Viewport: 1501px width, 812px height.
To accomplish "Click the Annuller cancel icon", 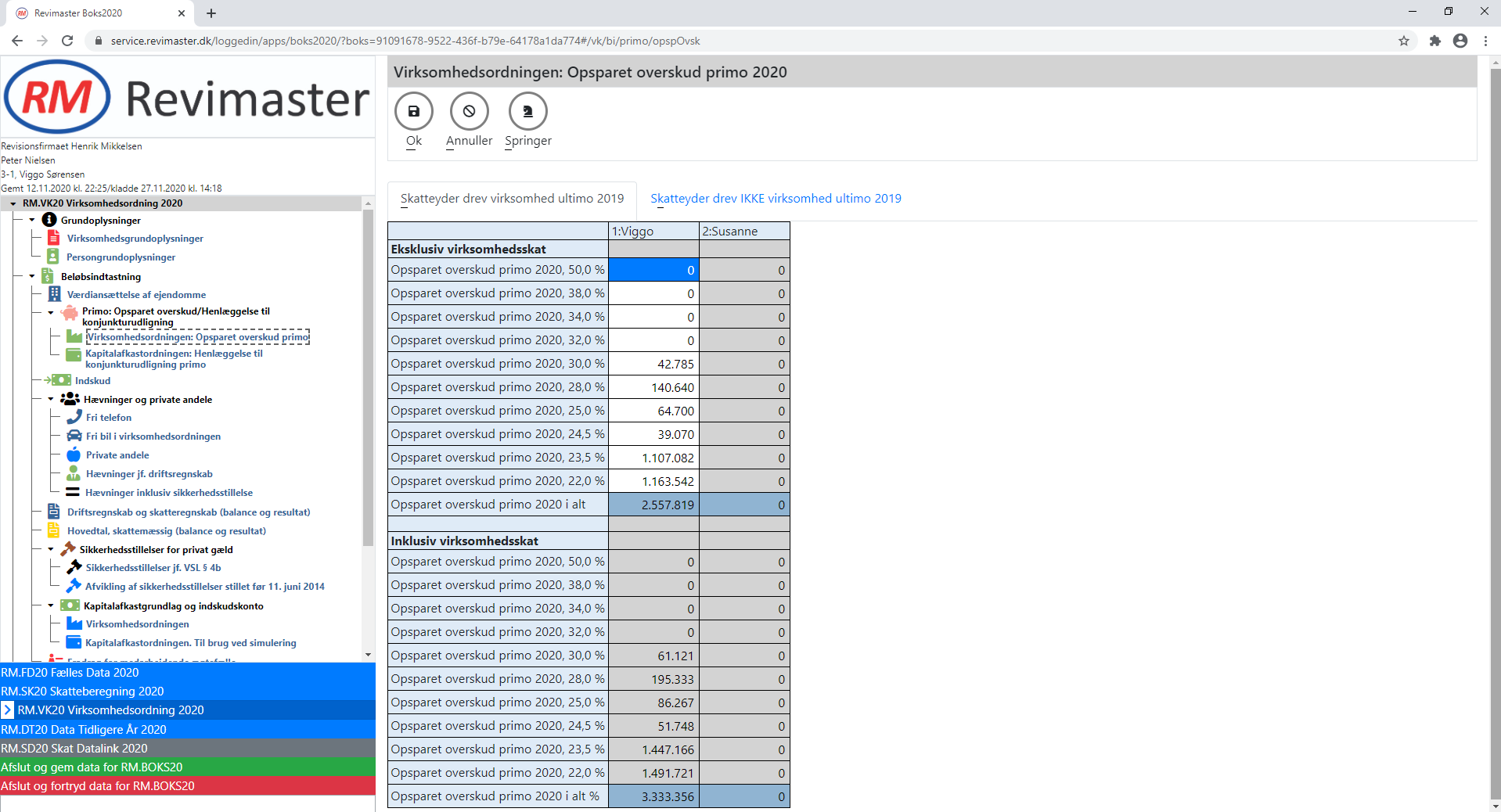I will [469, 111].
